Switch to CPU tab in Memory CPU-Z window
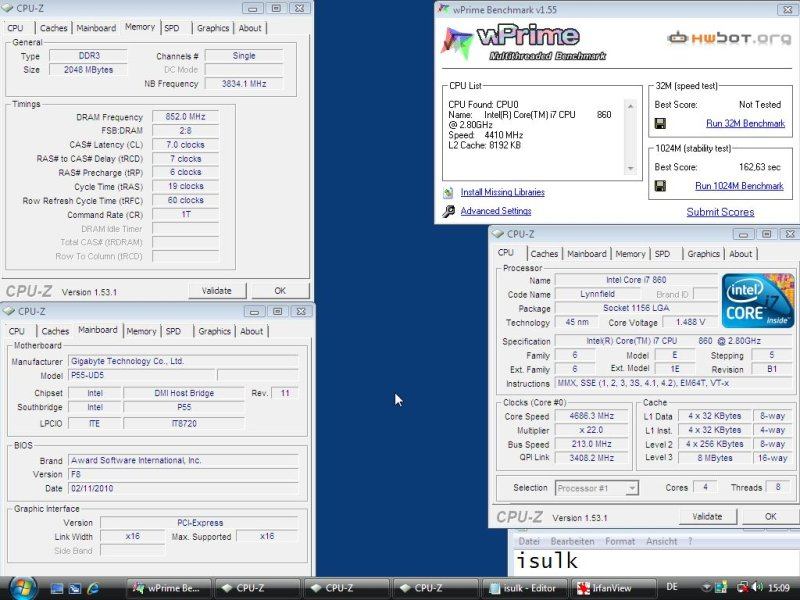This screenshot has height=600, width=800. 15,28
